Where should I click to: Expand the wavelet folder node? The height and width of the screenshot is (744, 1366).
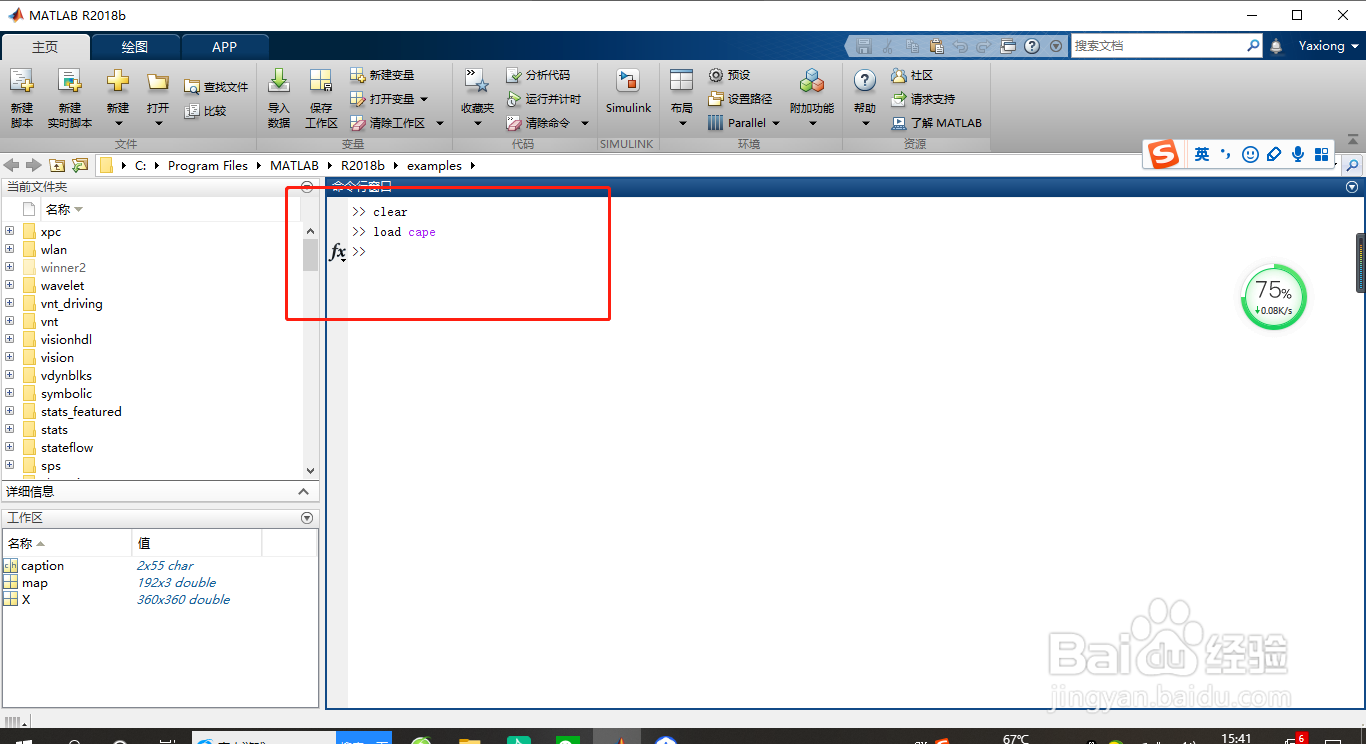click(x=10, y=285)
